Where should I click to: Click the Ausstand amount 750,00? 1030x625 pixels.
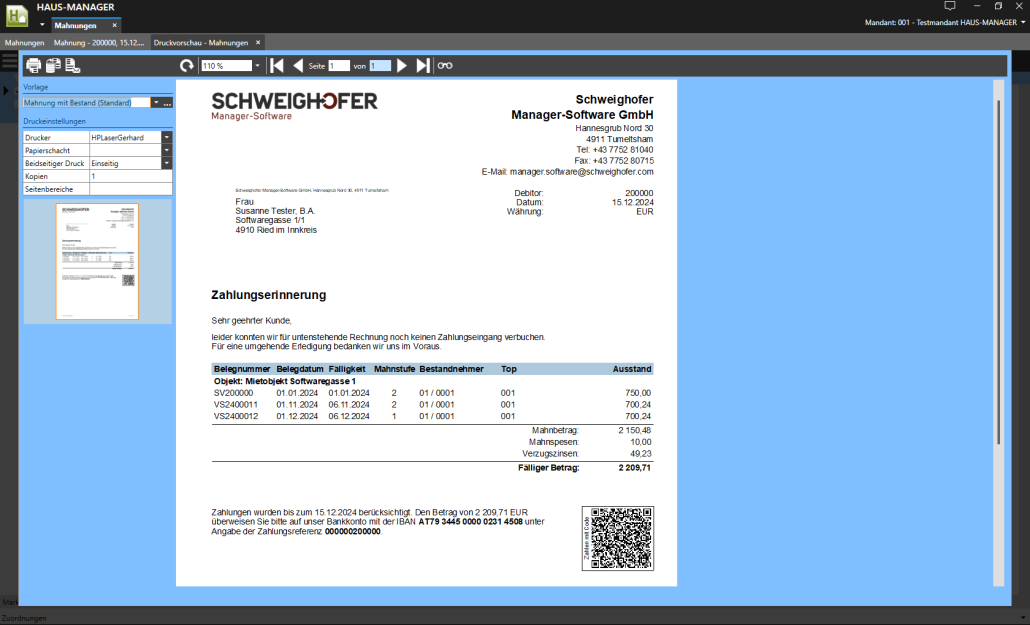click(638, 393)
